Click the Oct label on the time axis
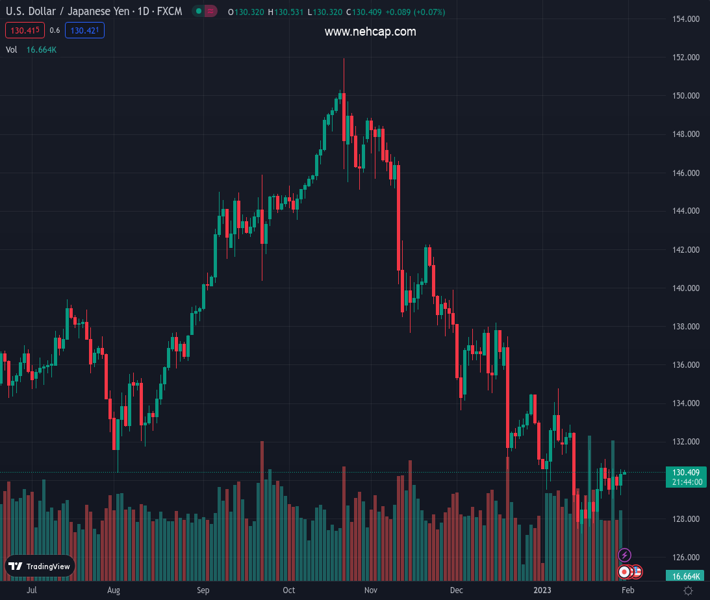This screenshot has height=600, width=710. [x=290, y=591]
